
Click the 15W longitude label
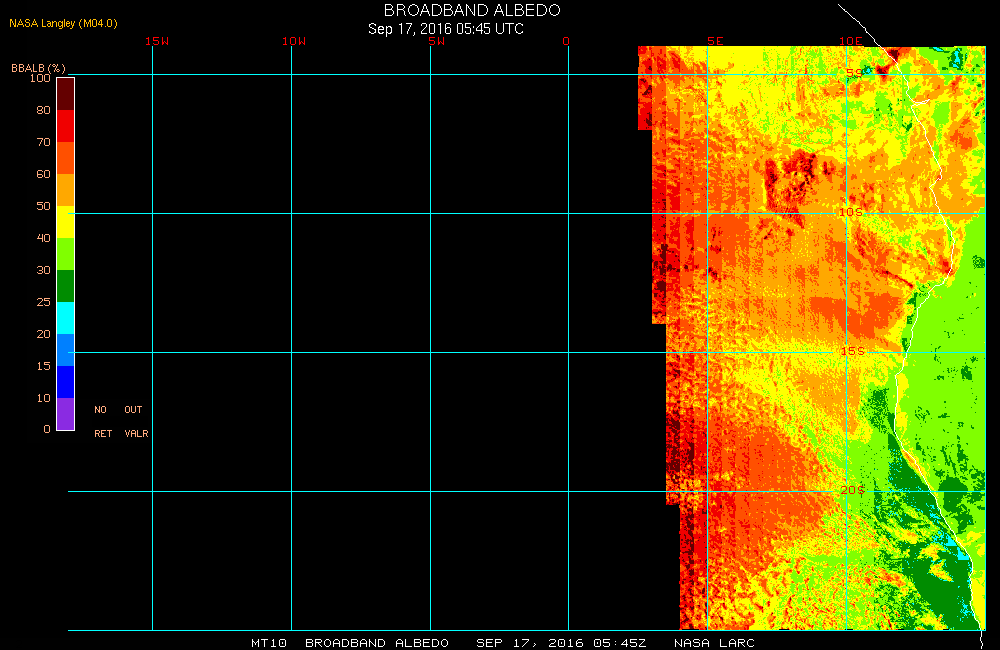tap(156, 41)
